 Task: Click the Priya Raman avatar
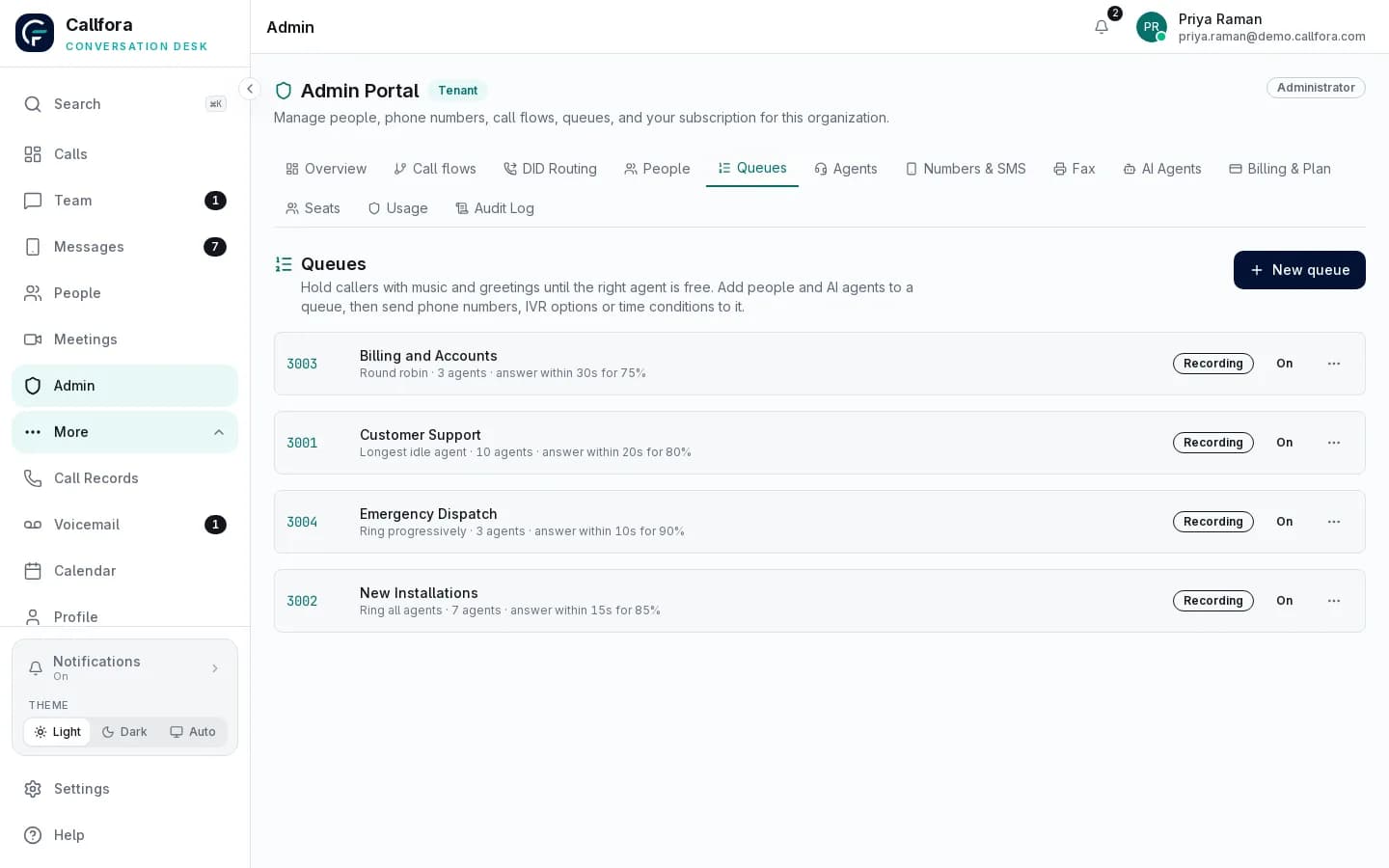(1152, 27)
